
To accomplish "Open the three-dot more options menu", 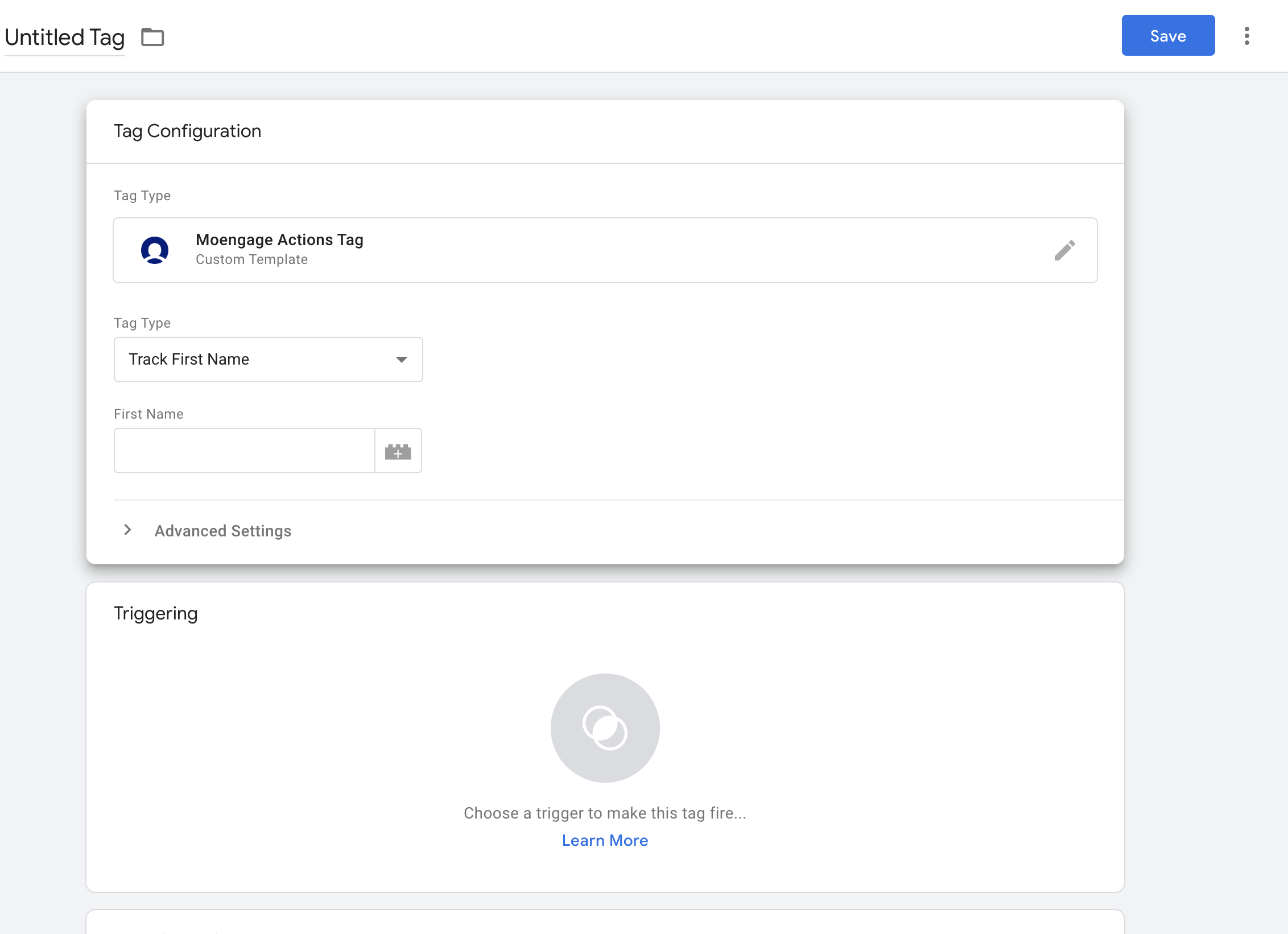I will point(1246,36).
